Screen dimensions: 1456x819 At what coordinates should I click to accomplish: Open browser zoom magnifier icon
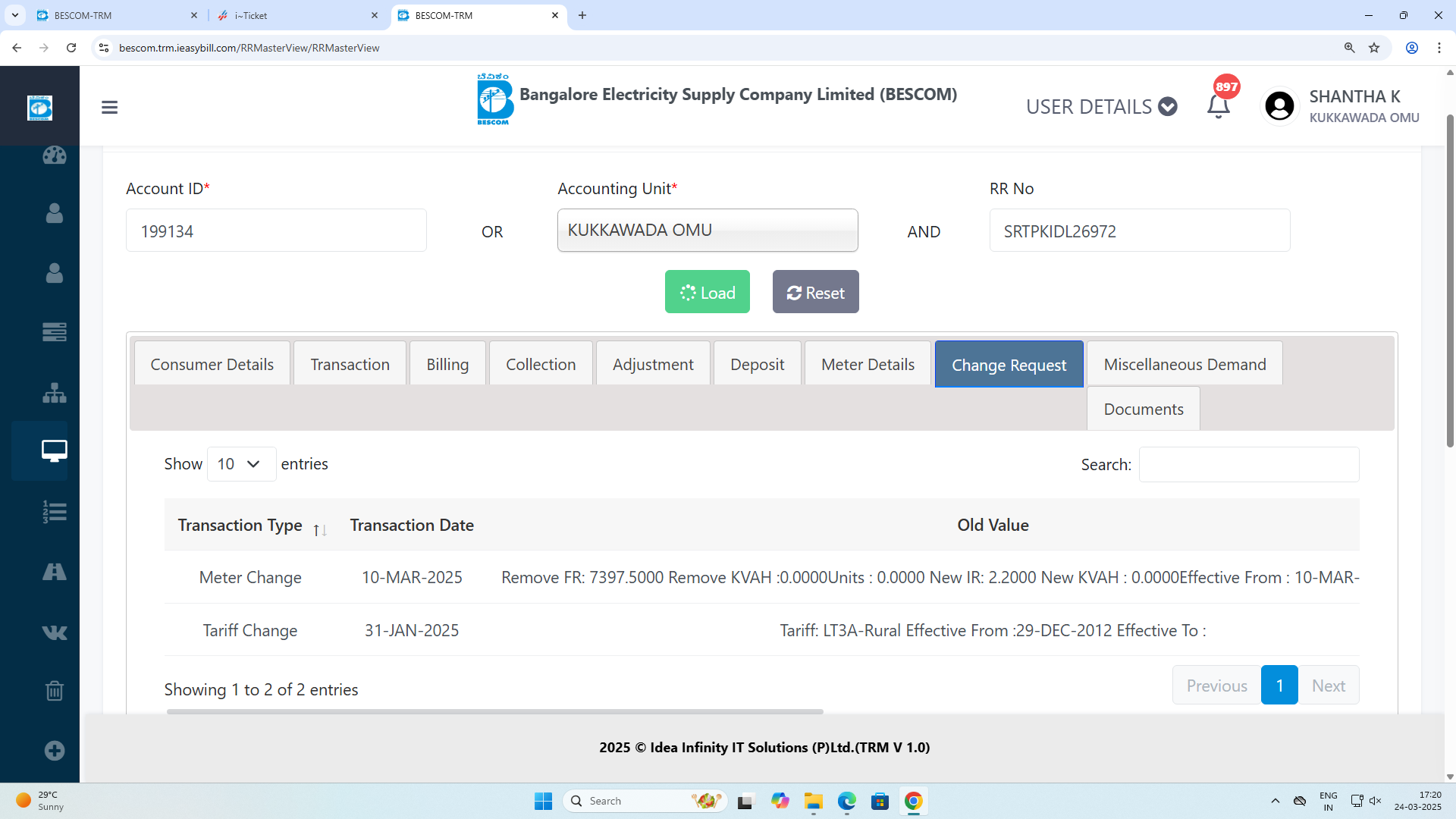pyautogui.click(x=1349, y=48)
